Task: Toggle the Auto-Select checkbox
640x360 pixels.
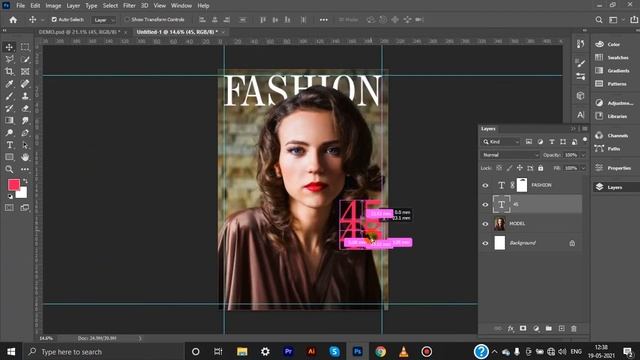Action: tap(54, 20)
